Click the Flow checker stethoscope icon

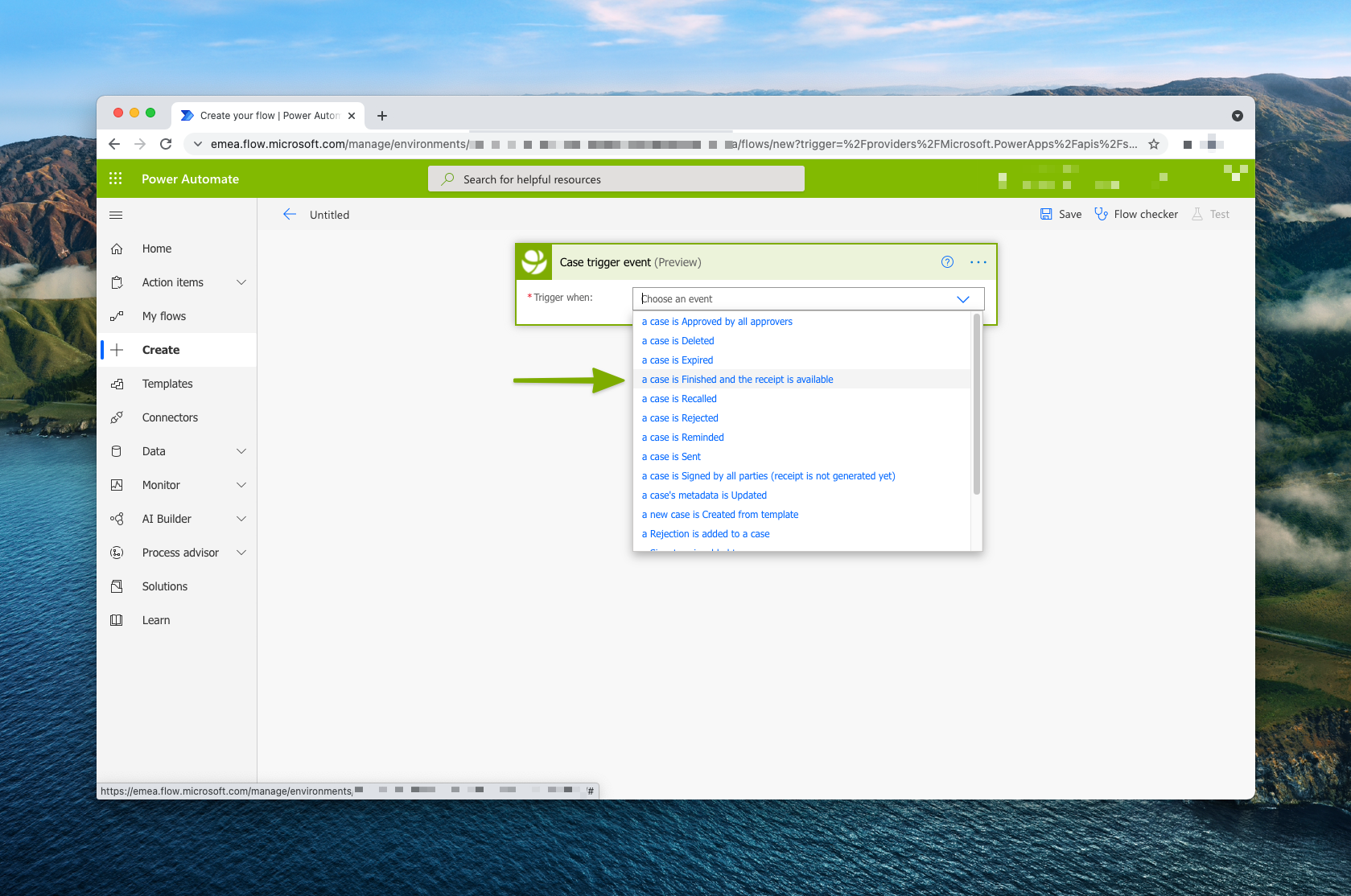[x=1101, y=214]
